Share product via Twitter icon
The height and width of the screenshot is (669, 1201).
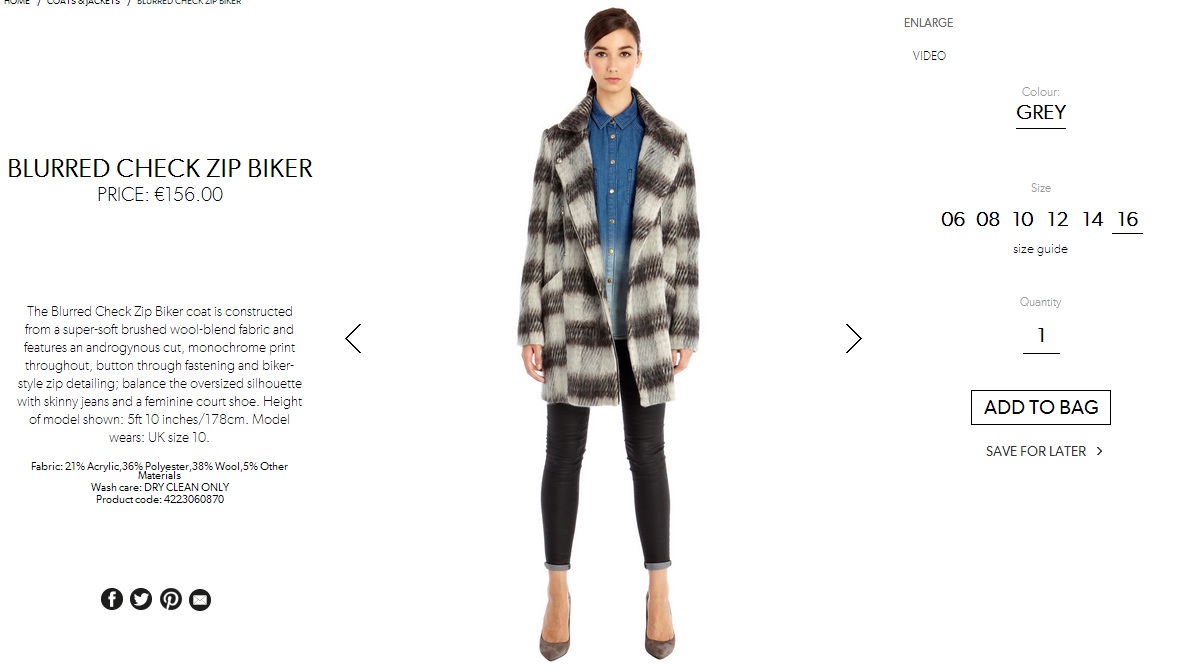[141, 599]
